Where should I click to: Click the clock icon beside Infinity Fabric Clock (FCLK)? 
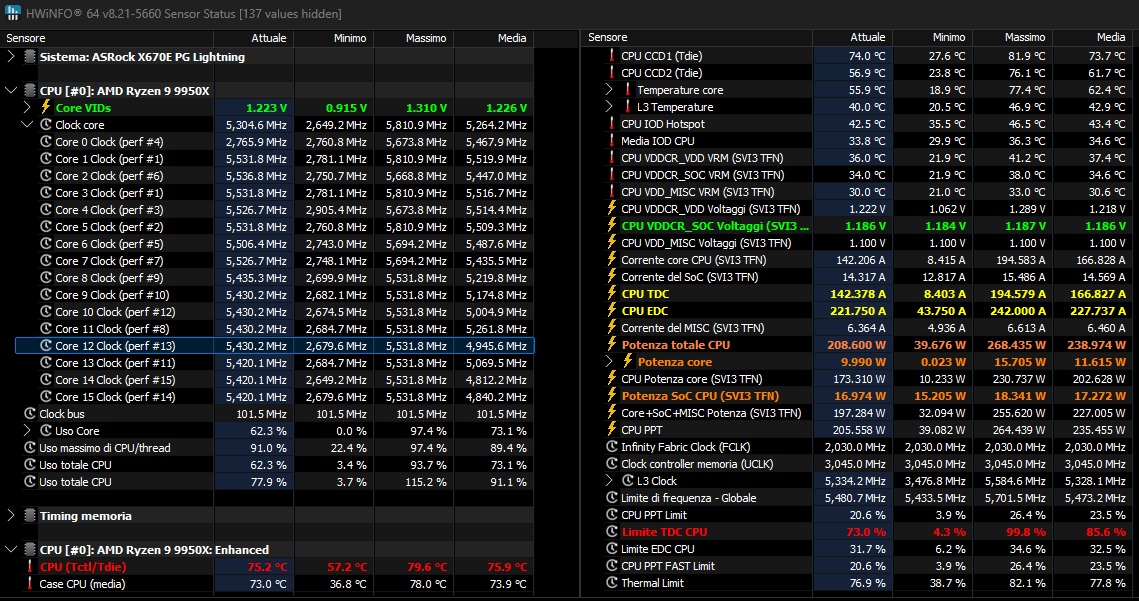(612, 447)
